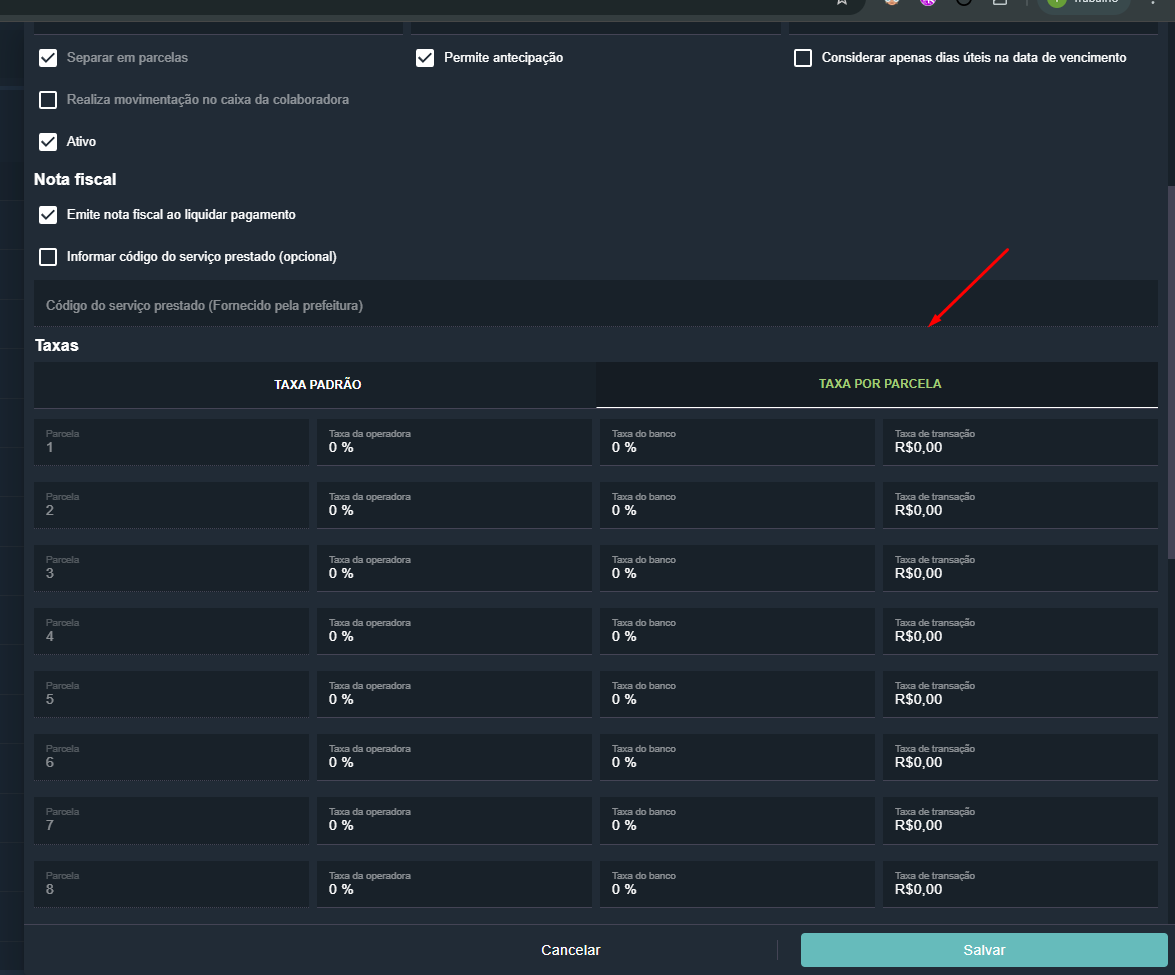Edit Taxa de transação for parcela 2
Viewport: 1175px width, 975px height.
tap(1021, 505)
